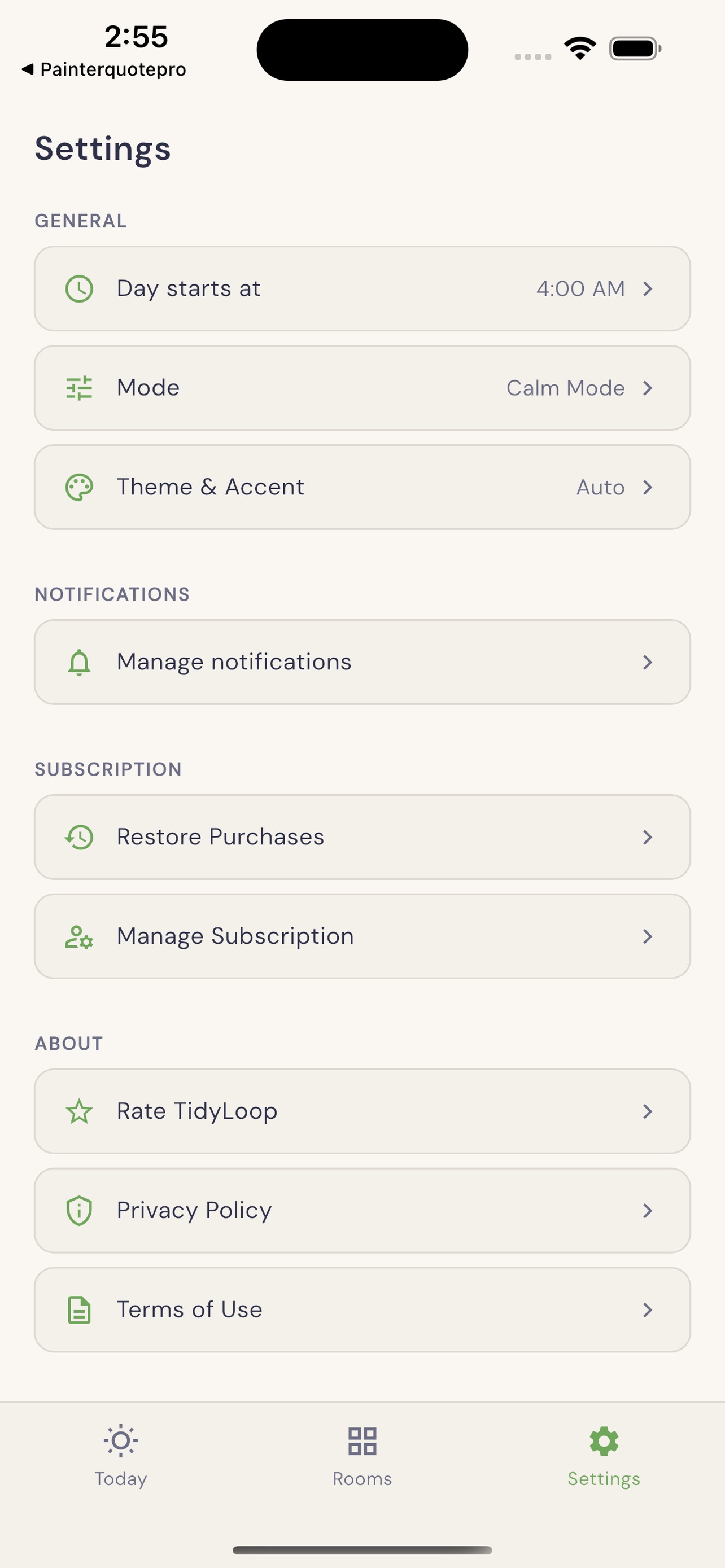725x1568 pixels.
Task: Tap the restore history icon for Restore Purchases
Action: click(x=79, y=837)
